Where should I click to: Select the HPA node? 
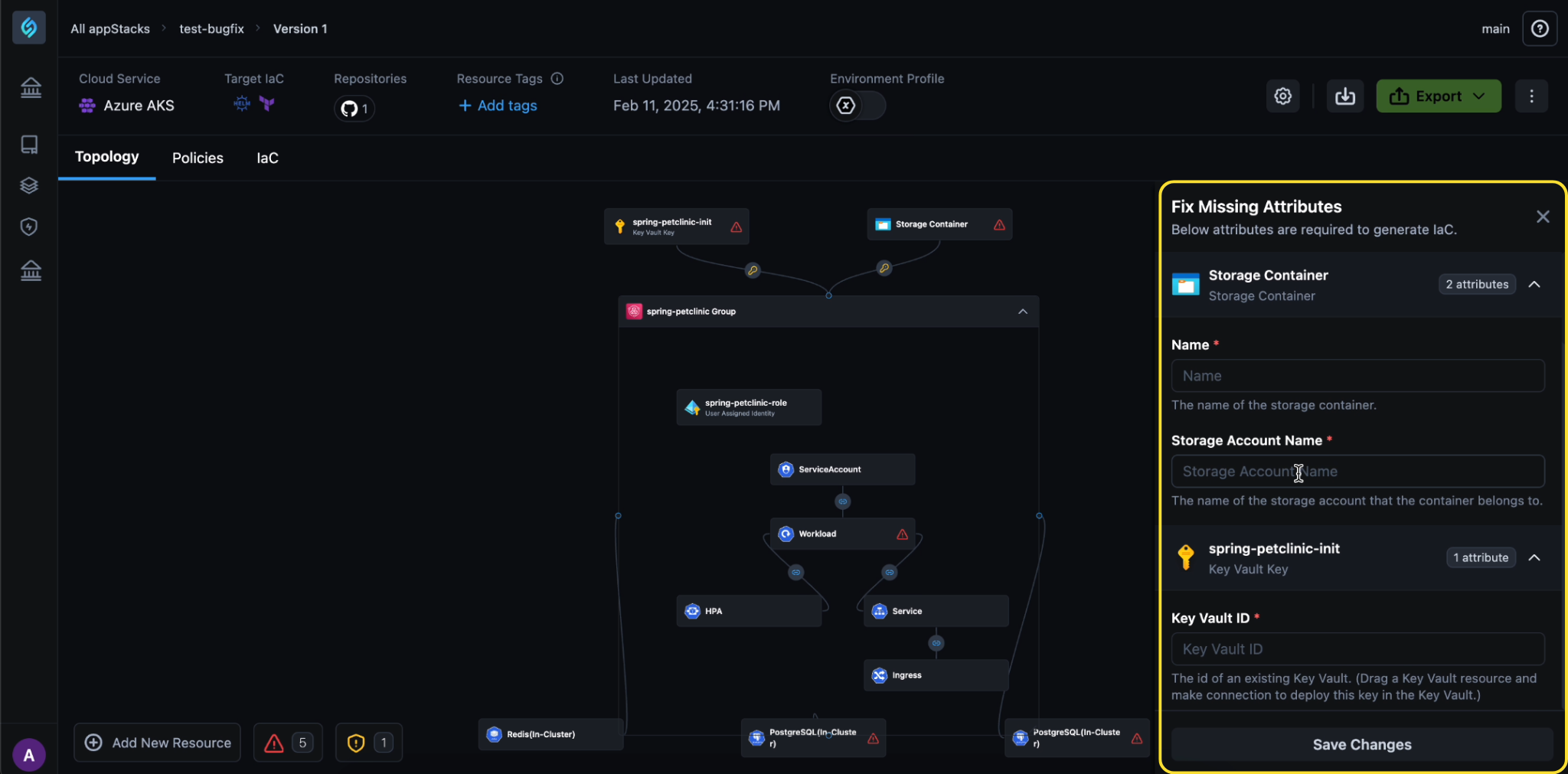(x=749, y=611)
